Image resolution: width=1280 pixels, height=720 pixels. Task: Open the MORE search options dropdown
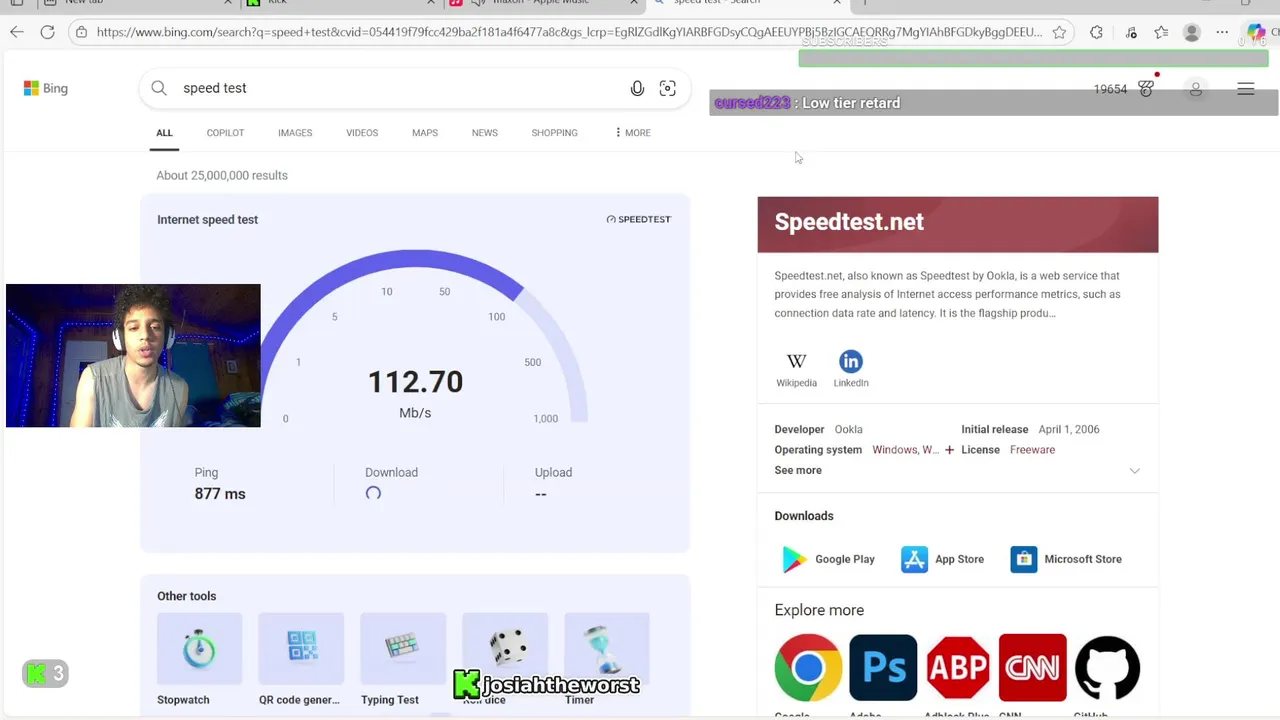(x=633, y=133)
